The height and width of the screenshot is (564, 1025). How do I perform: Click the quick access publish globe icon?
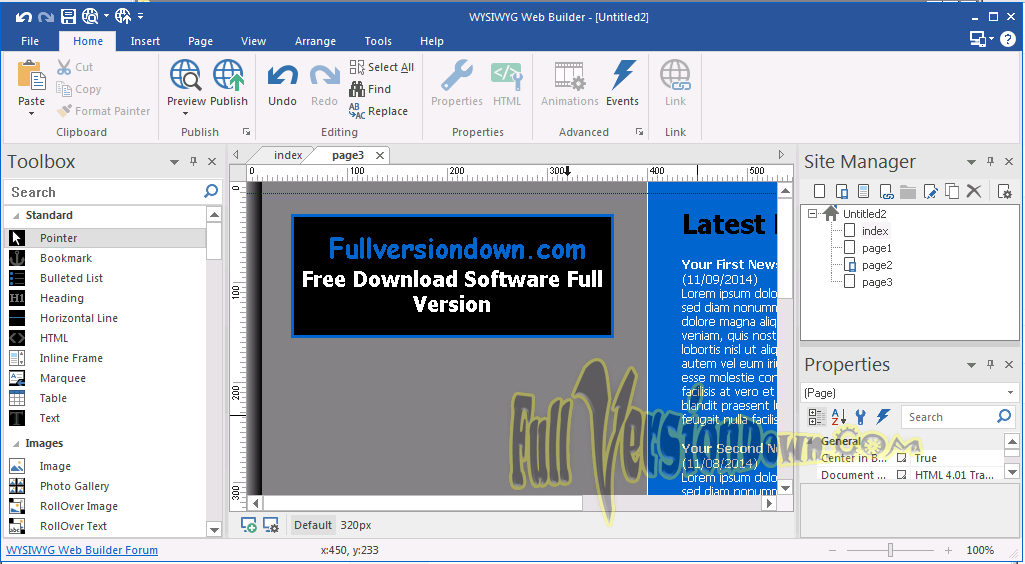123,17
